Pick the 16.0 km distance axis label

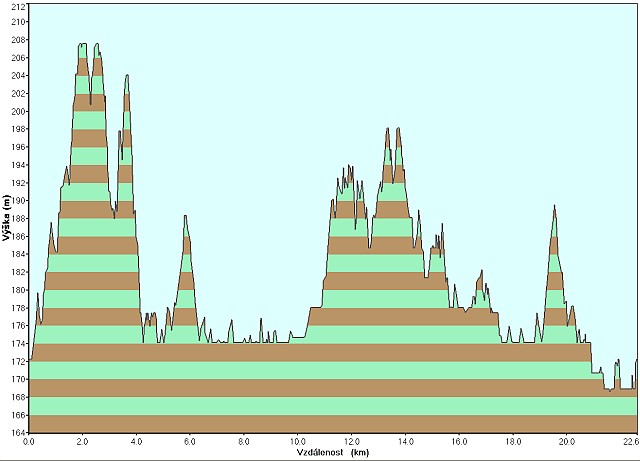[x=459, y=441]
